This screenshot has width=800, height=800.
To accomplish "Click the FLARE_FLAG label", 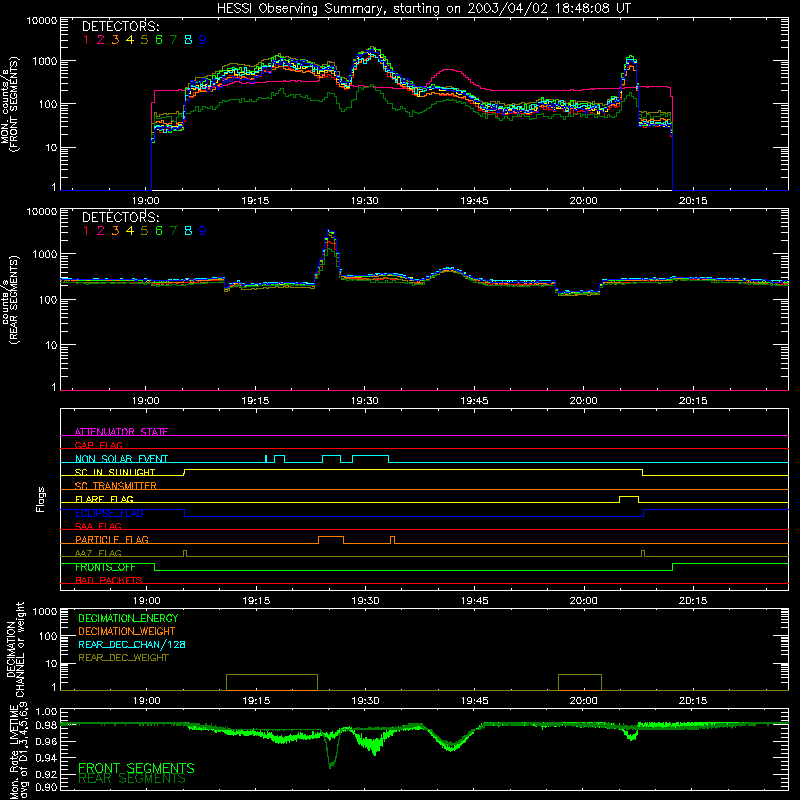I will pyautogui.click(x=104, y=499).
